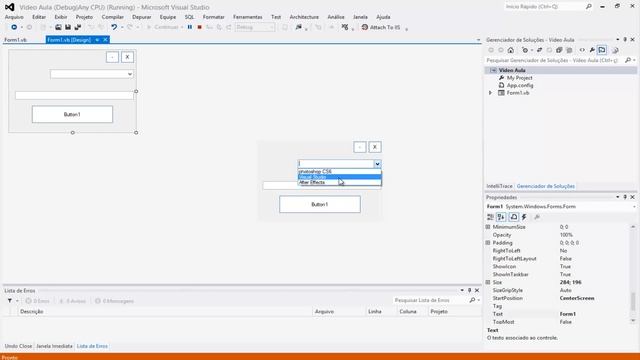
Task: Toggle the 0 Avisos filter
Action: coord(73,301)
